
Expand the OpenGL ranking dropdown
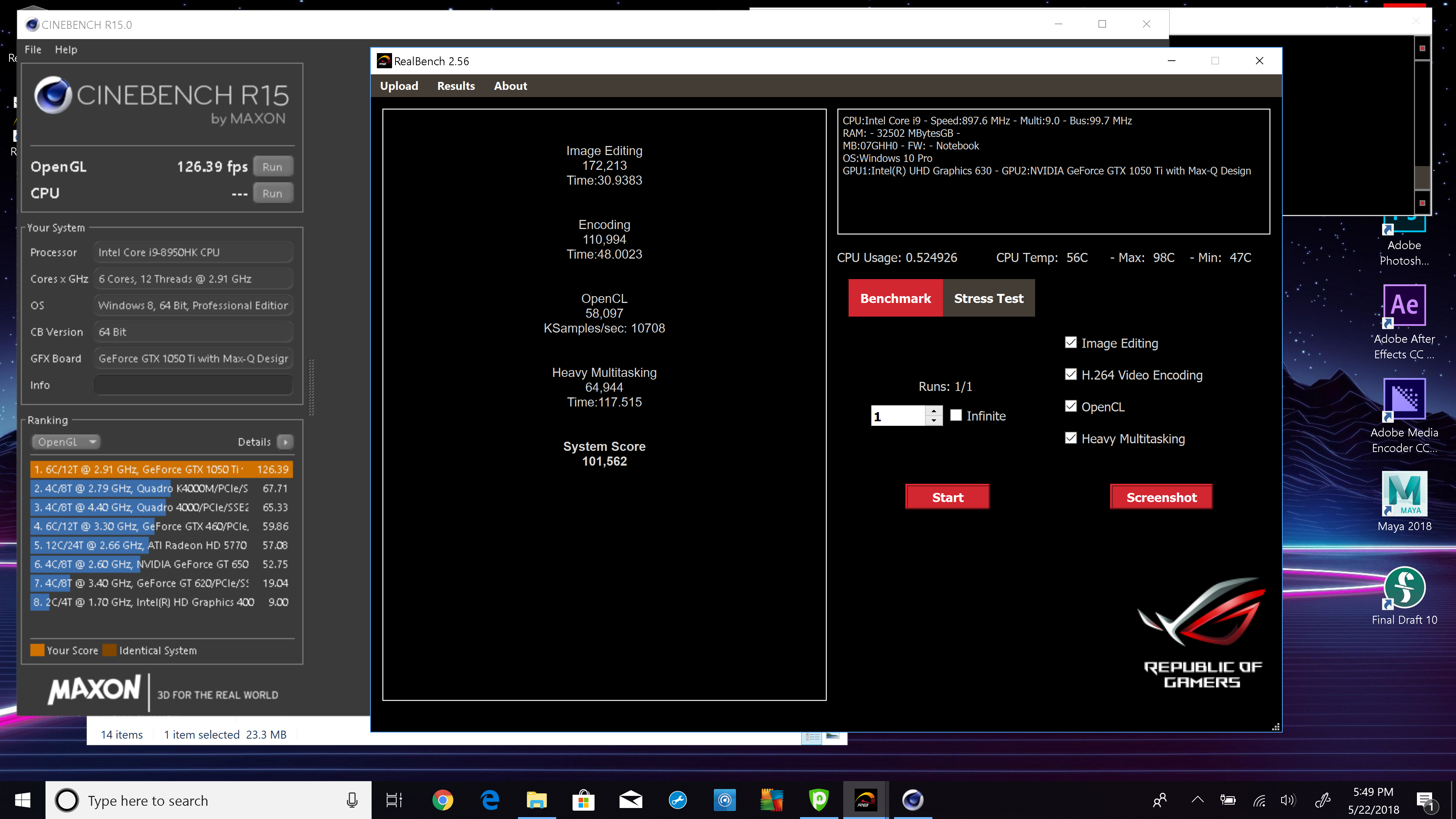66,441
